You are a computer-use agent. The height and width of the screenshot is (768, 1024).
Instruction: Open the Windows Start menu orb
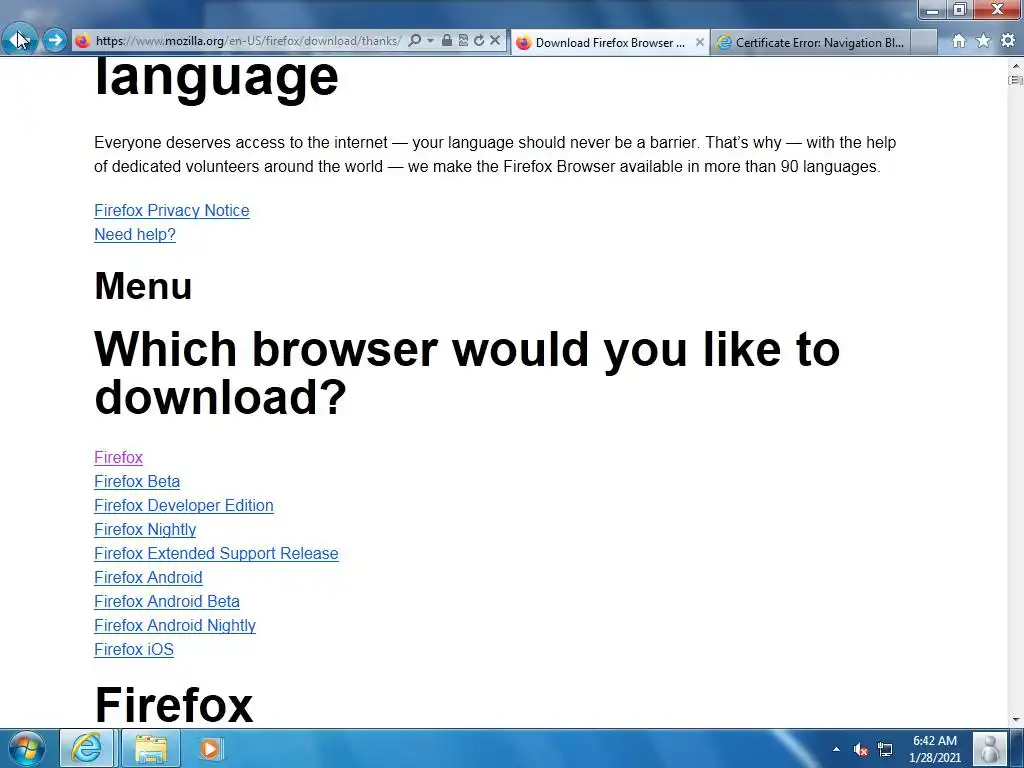pos(27,748)
